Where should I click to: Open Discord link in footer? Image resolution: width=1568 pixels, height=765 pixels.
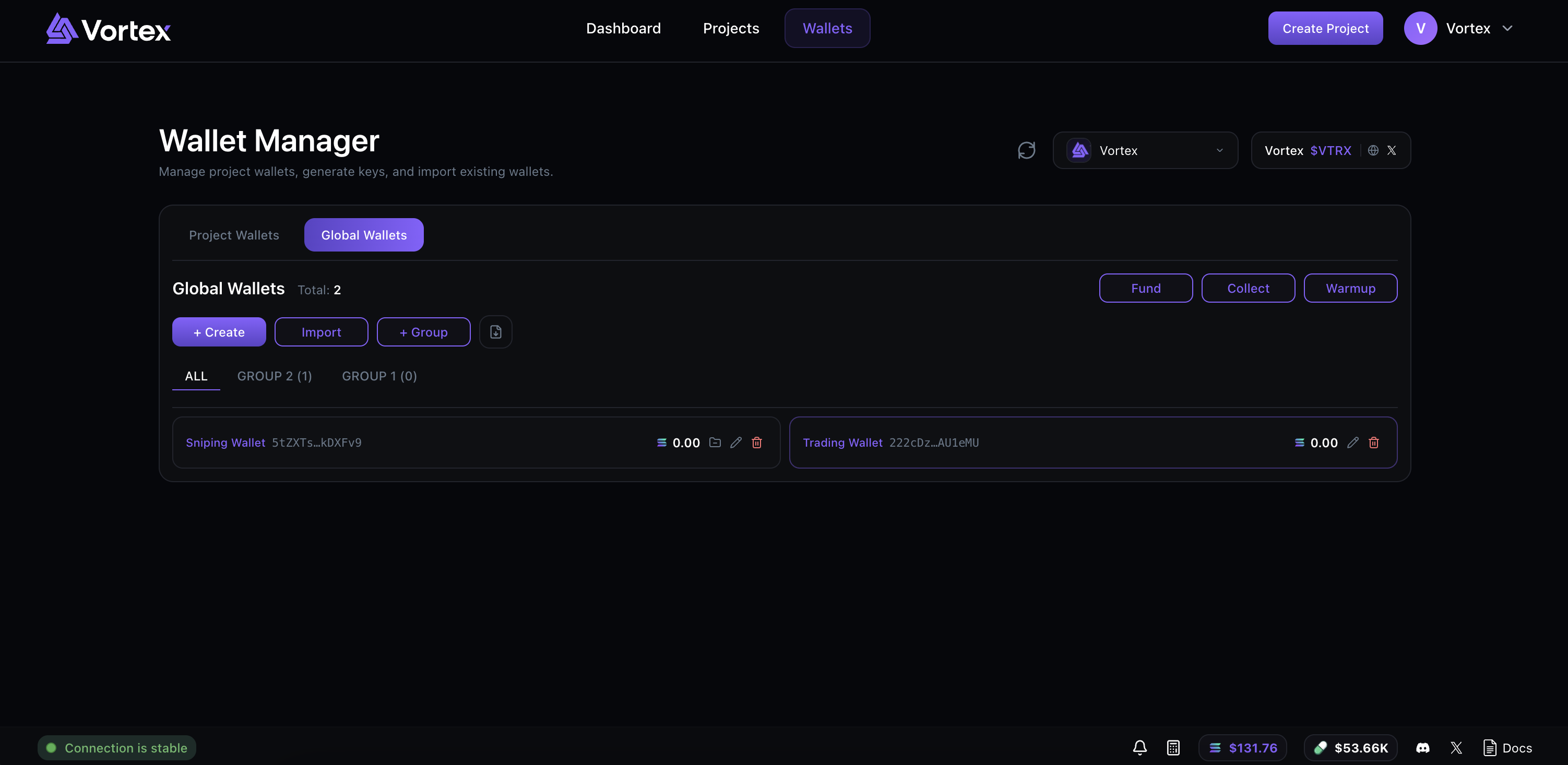(x=1422, y=747)
